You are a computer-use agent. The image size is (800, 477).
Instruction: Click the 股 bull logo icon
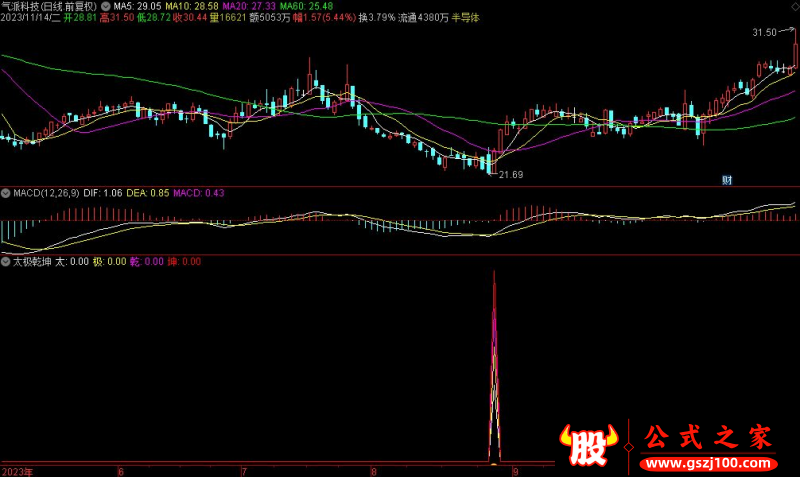[x=588, y=445]
